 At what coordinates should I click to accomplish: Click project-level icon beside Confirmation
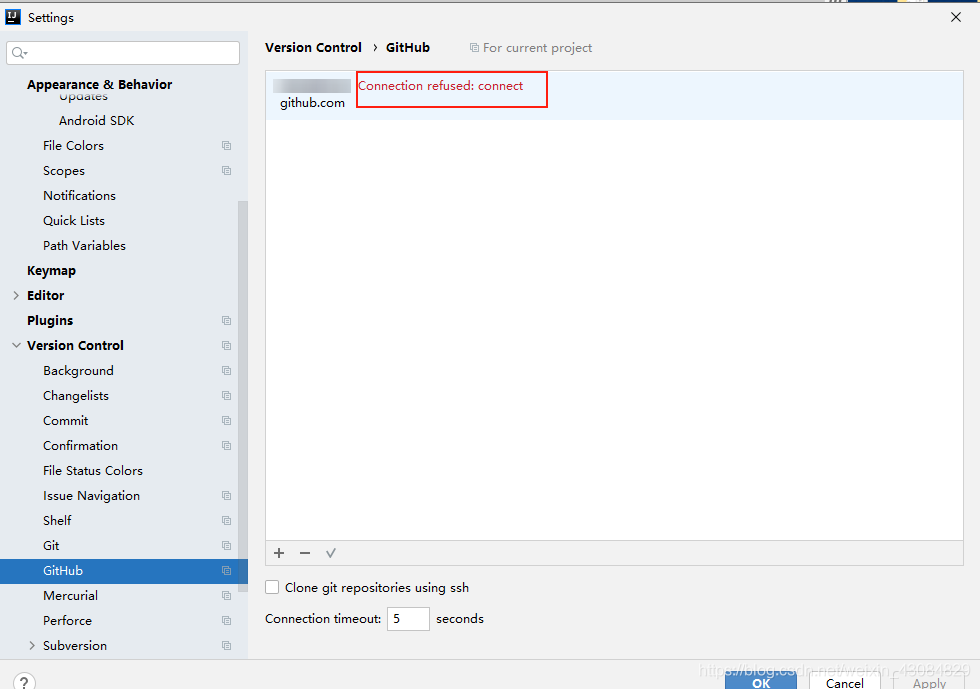coord(226,446)
